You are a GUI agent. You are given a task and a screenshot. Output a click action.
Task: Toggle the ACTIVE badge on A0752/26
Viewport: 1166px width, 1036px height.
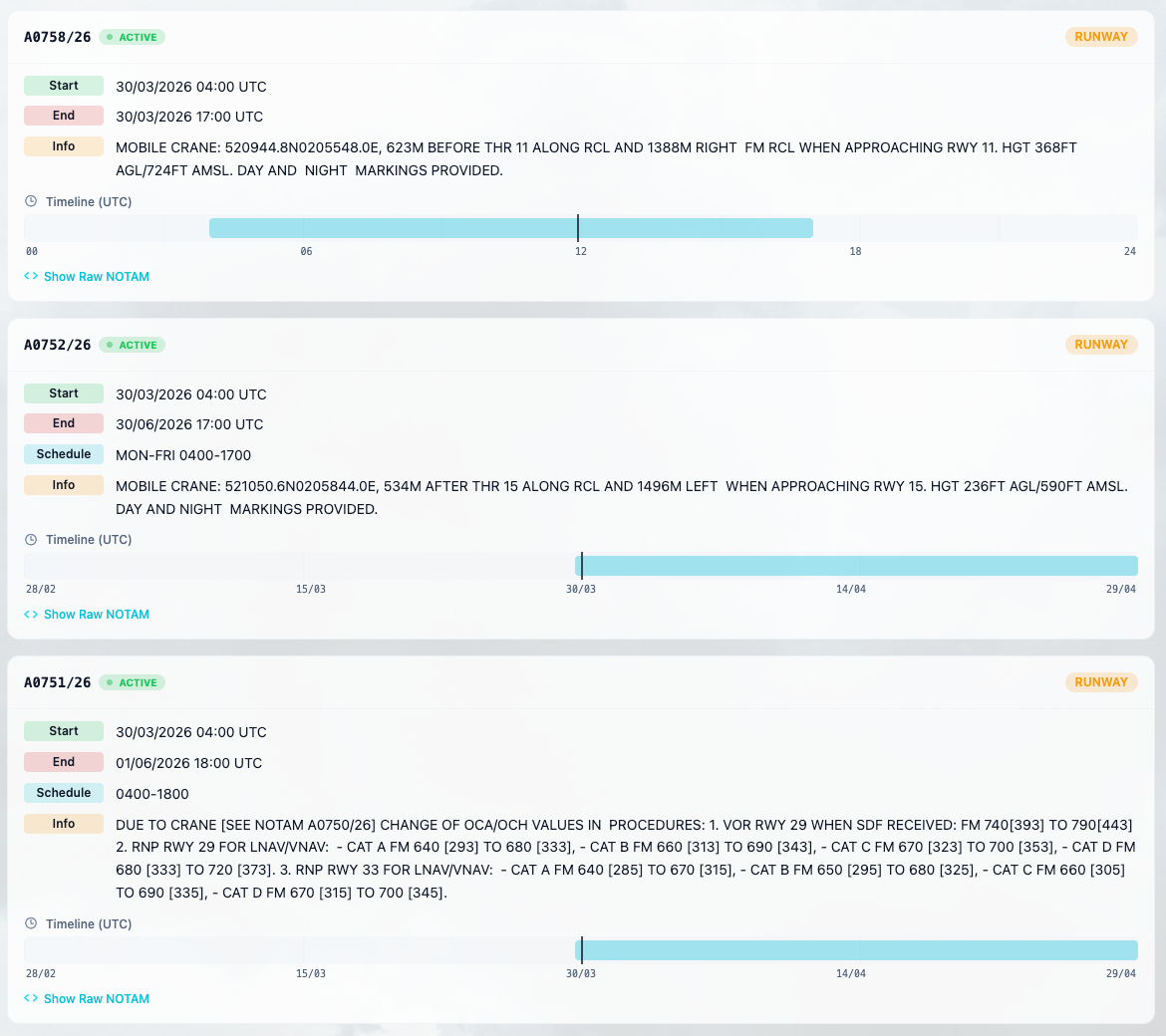tap(133, 345)
